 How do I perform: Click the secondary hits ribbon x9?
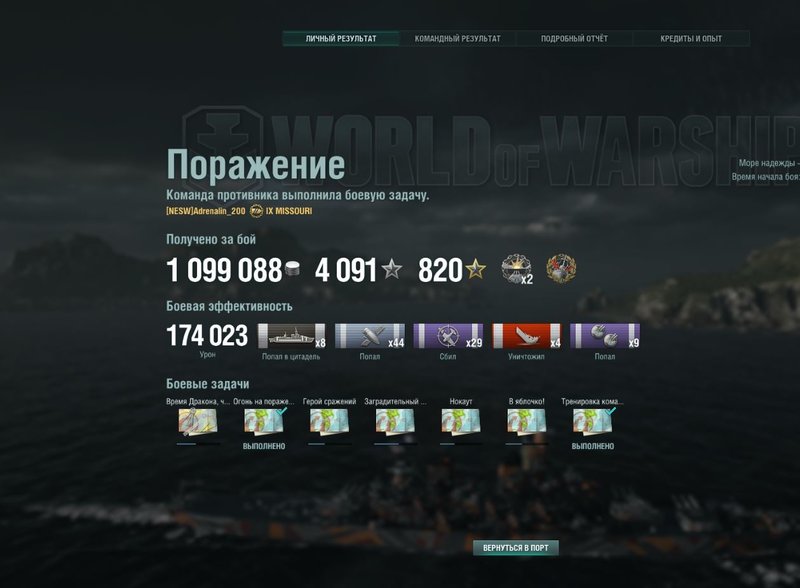pos(605,336)
